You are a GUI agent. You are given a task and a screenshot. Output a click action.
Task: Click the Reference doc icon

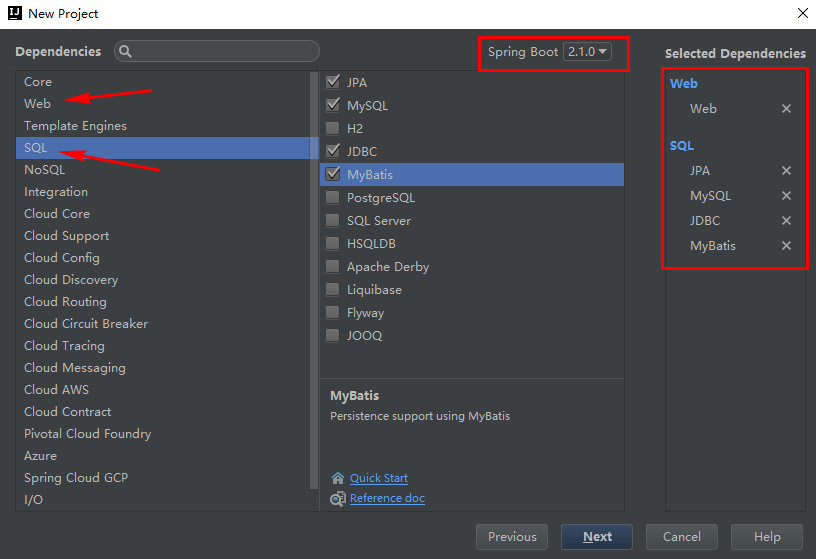point(338,499)
